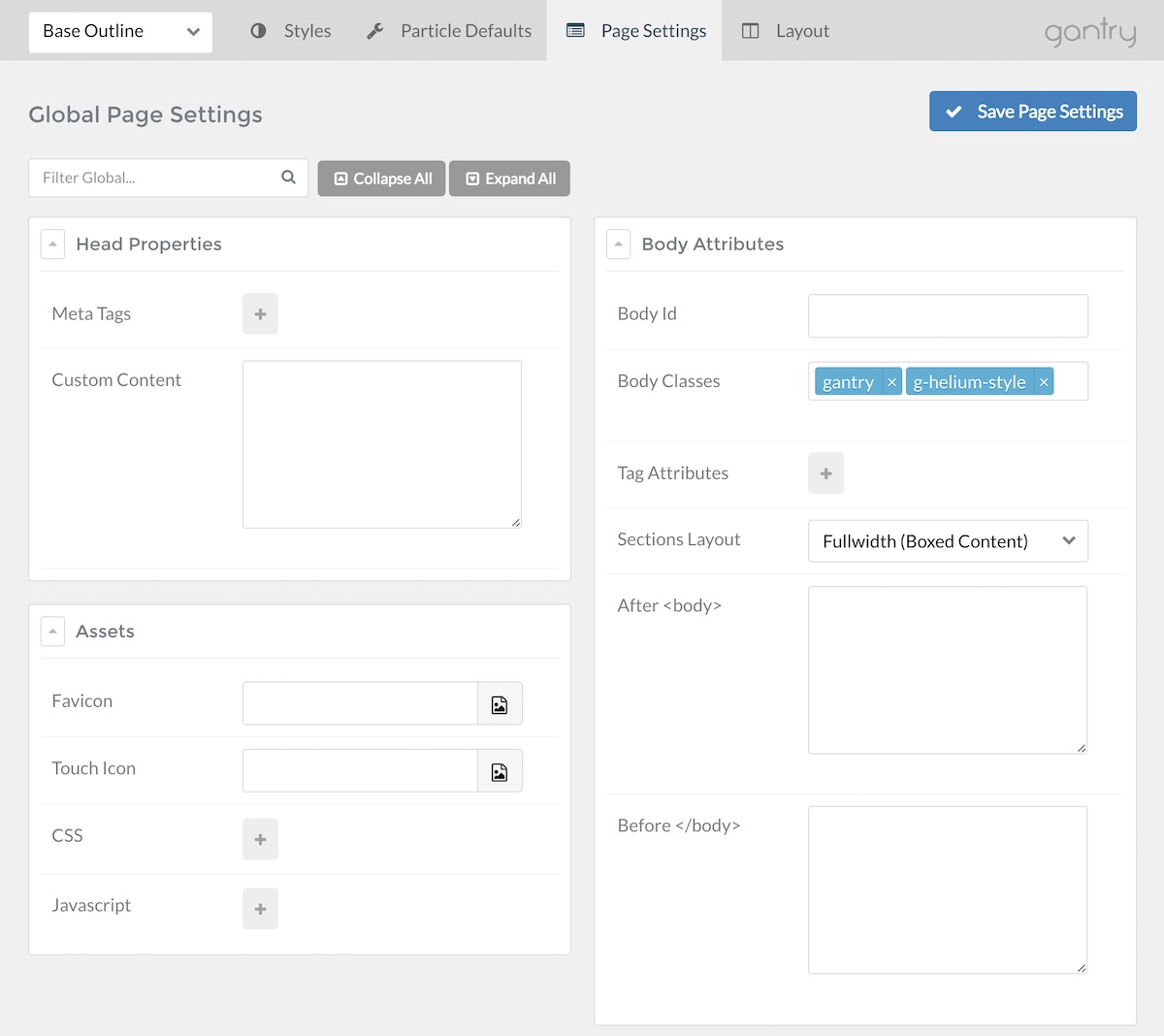
Task: Click the search icon in Filter Global
Action: point(288,178)
